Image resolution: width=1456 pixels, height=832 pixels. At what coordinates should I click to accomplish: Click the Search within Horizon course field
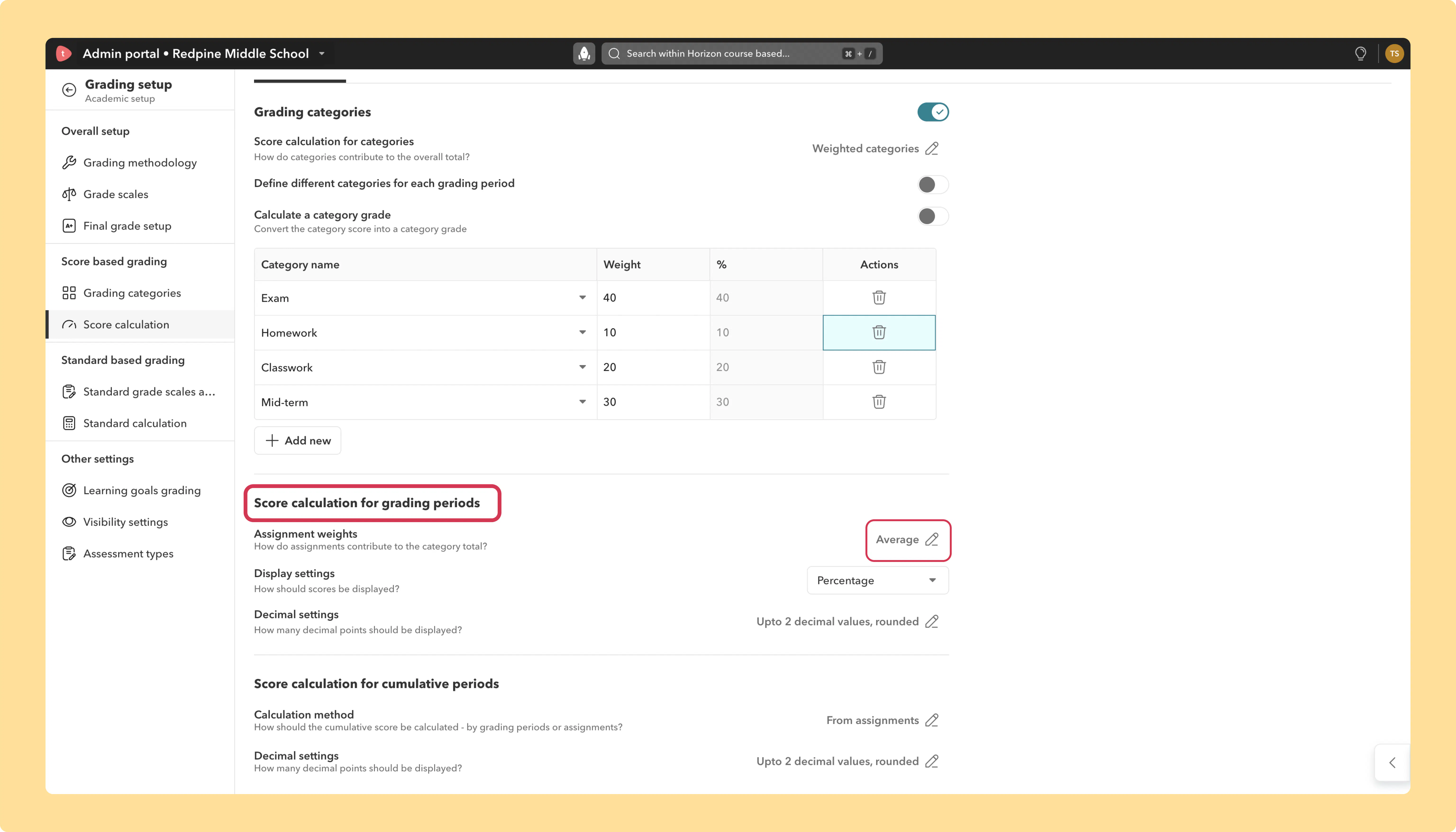click(742, 54)
